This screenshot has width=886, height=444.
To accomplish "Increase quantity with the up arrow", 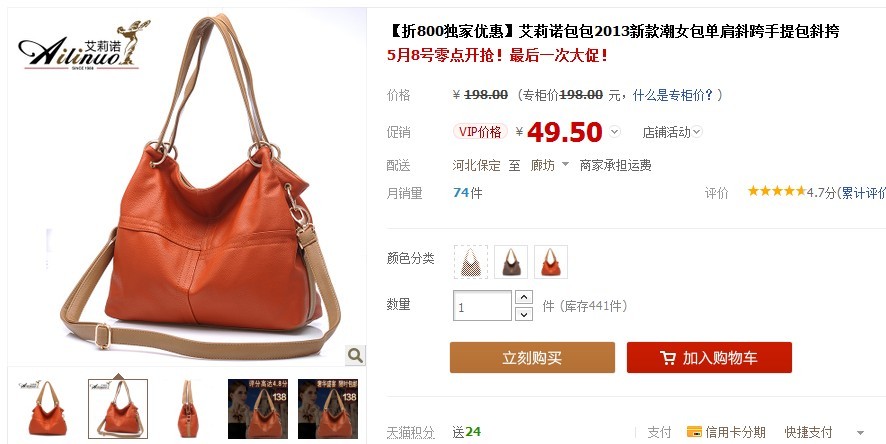I will (x=524, y=297).
